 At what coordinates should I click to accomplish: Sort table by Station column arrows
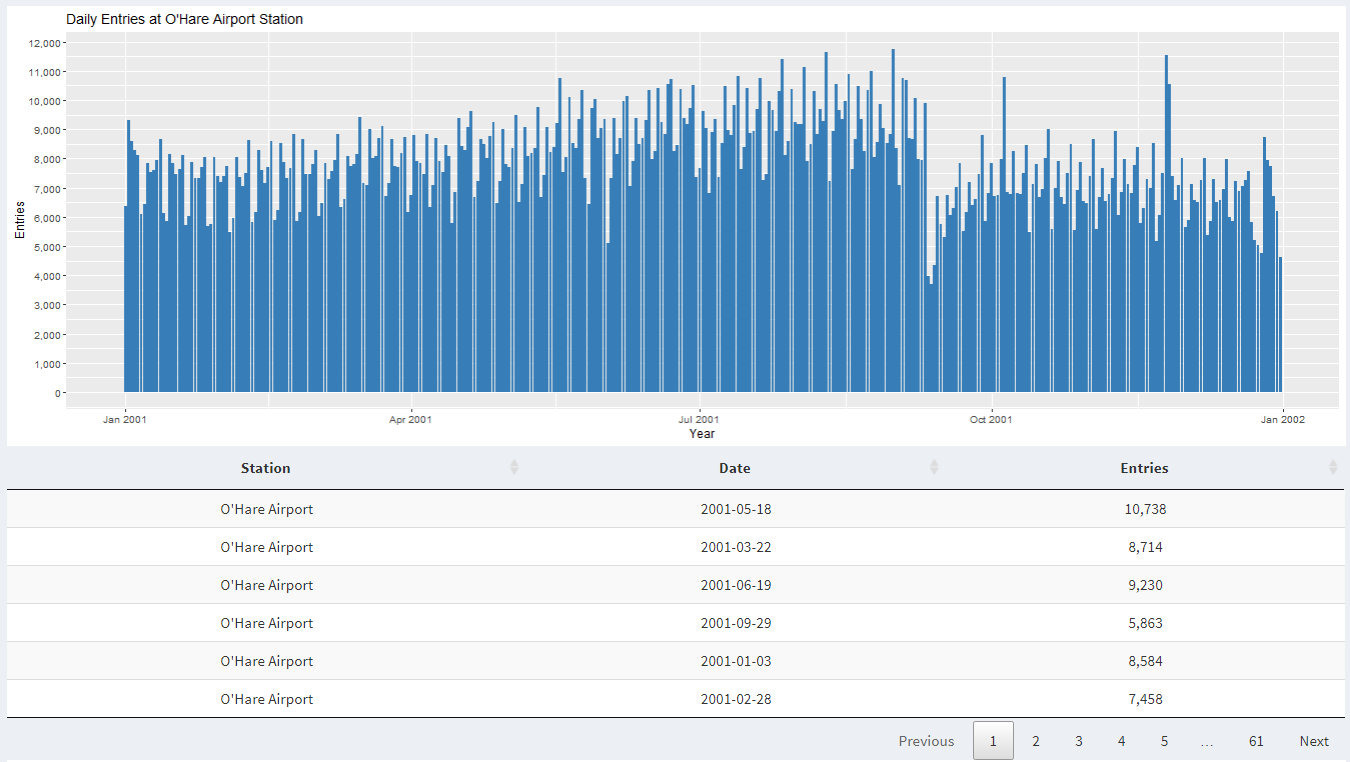coord(514,467)
